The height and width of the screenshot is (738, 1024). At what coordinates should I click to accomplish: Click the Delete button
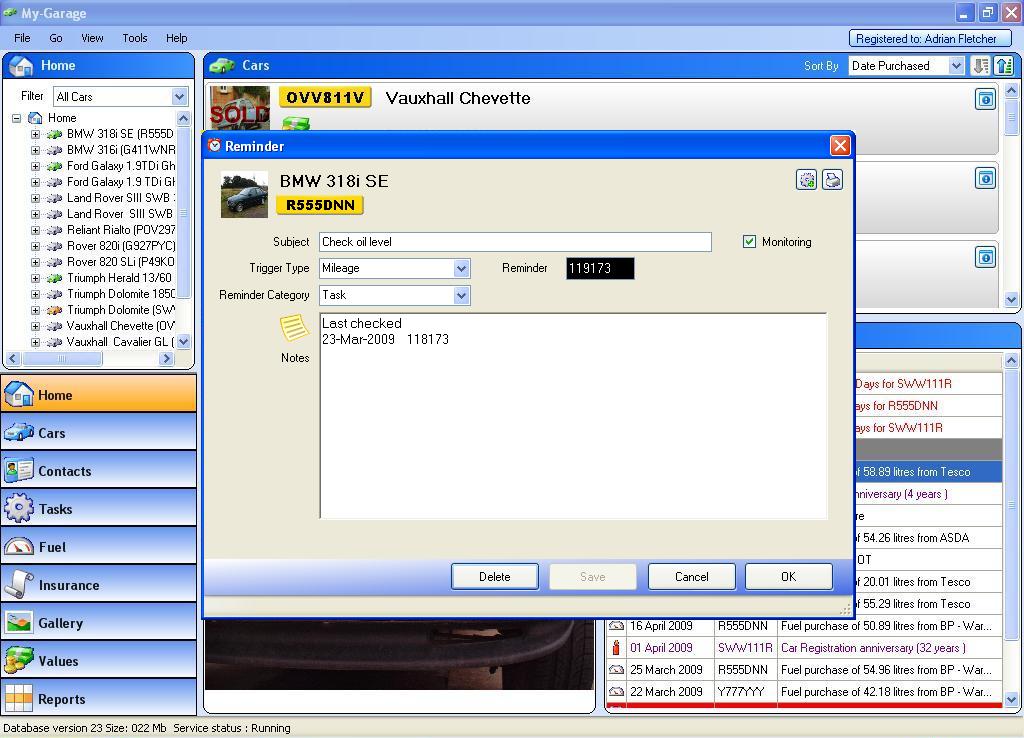coord(494,577)
